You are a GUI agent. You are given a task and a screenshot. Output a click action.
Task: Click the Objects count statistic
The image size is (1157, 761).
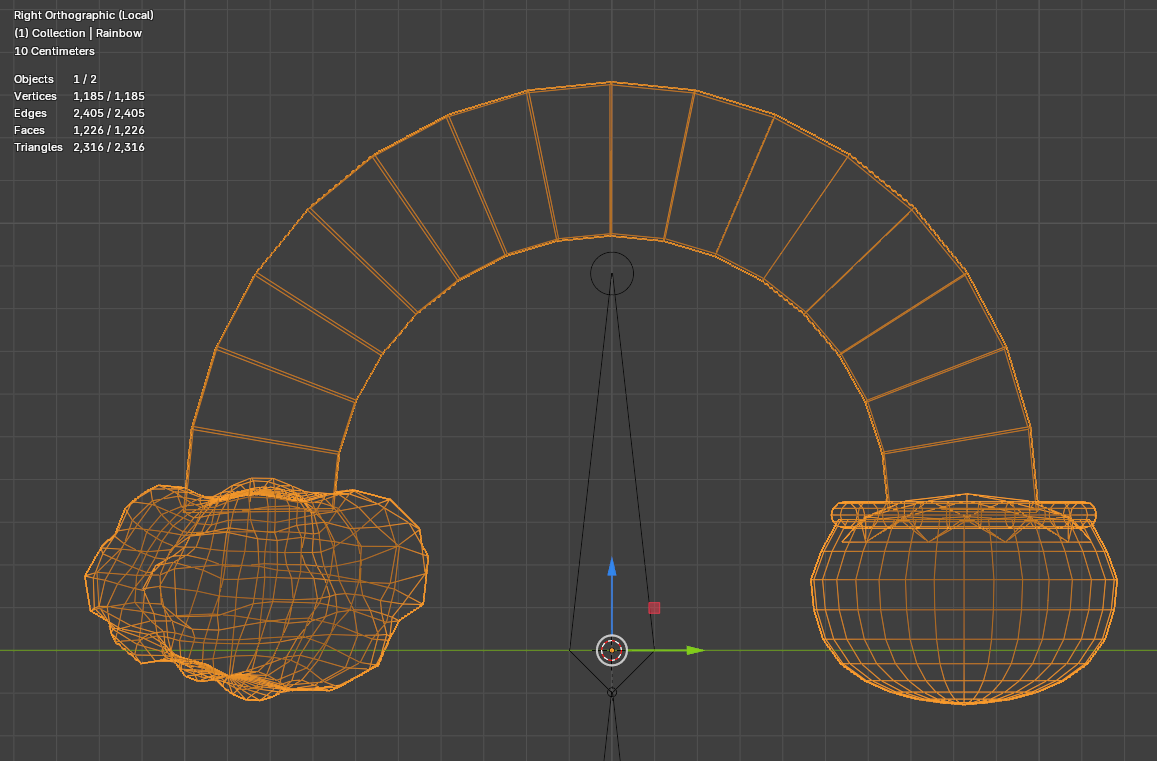click(55, 79)
